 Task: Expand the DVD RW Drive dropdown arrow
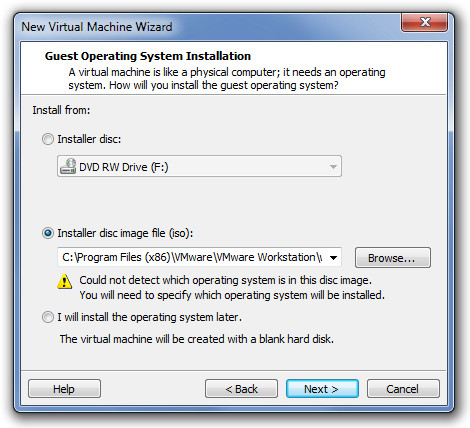point(333,167)
